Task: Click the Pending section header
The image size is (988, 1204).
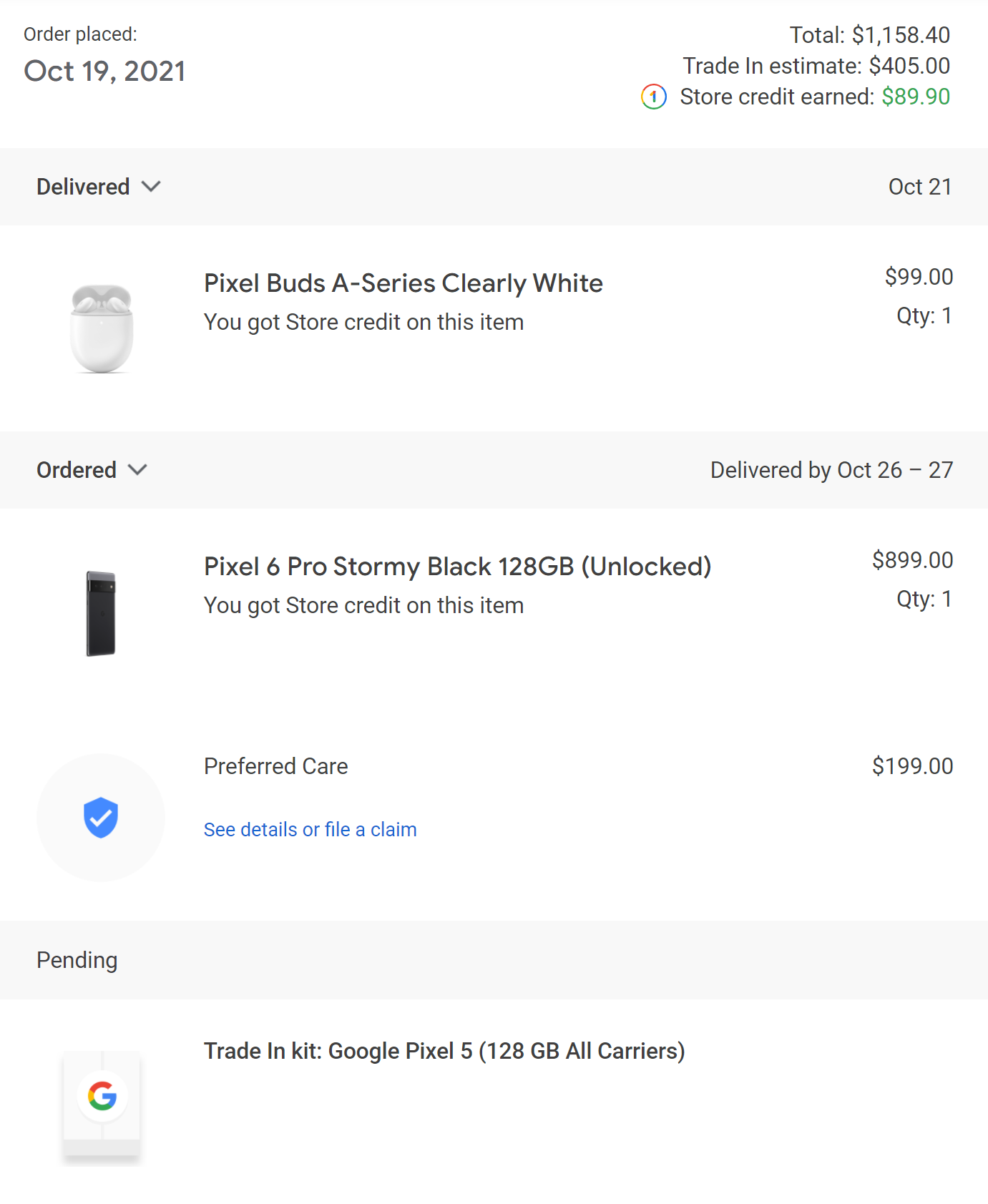Action: [77, 960]
